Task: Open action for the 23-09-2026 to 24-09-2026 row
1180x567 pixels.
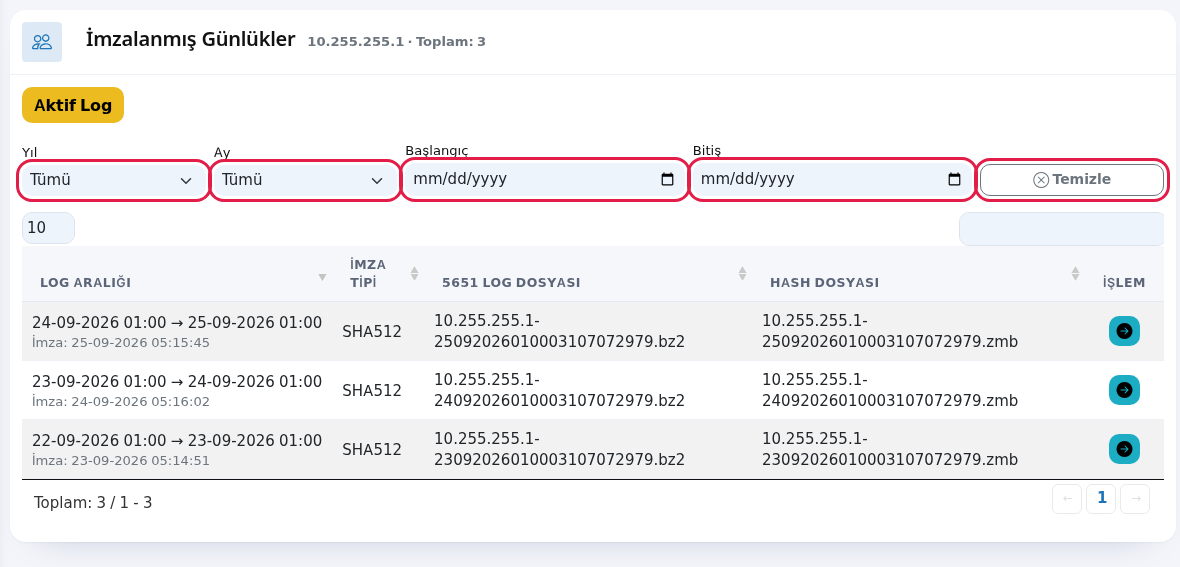Action: (x=1124, y=390)
